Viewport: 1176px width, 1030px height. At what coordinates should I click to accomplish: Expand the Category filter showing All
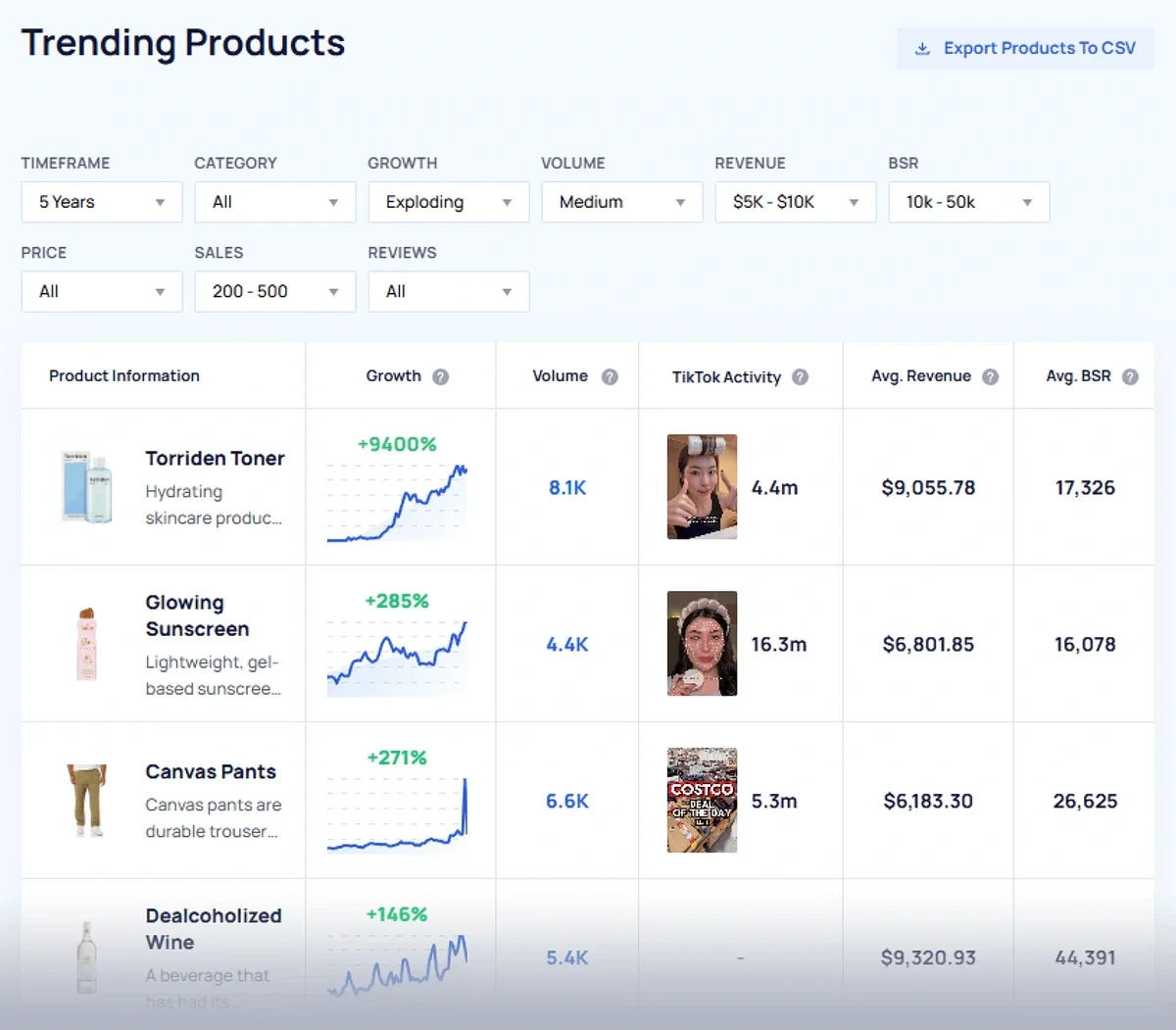point(274,202)
